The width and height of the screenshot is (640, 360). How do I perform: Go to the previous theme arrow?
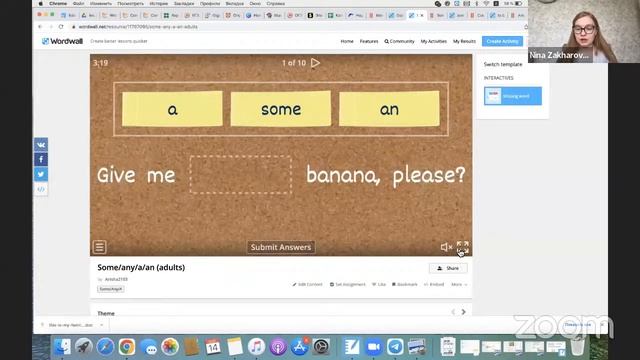point(453,312)
